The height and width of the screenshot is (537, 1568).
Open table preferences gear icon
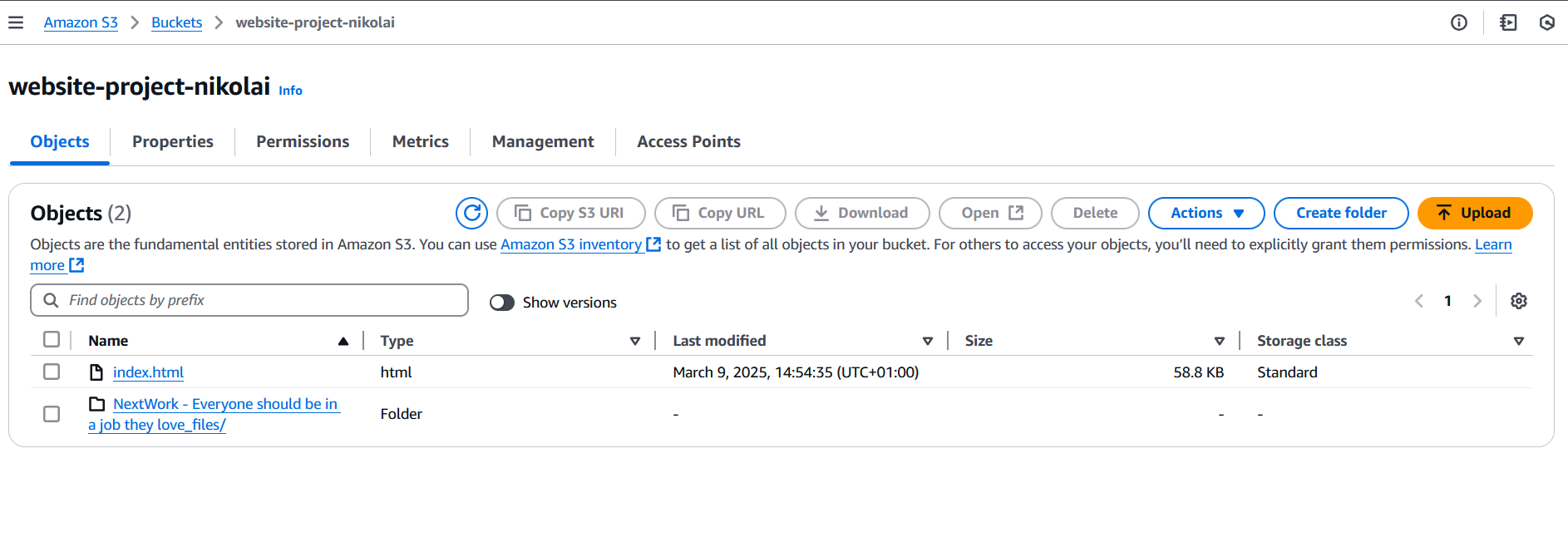pos(1519,301)
